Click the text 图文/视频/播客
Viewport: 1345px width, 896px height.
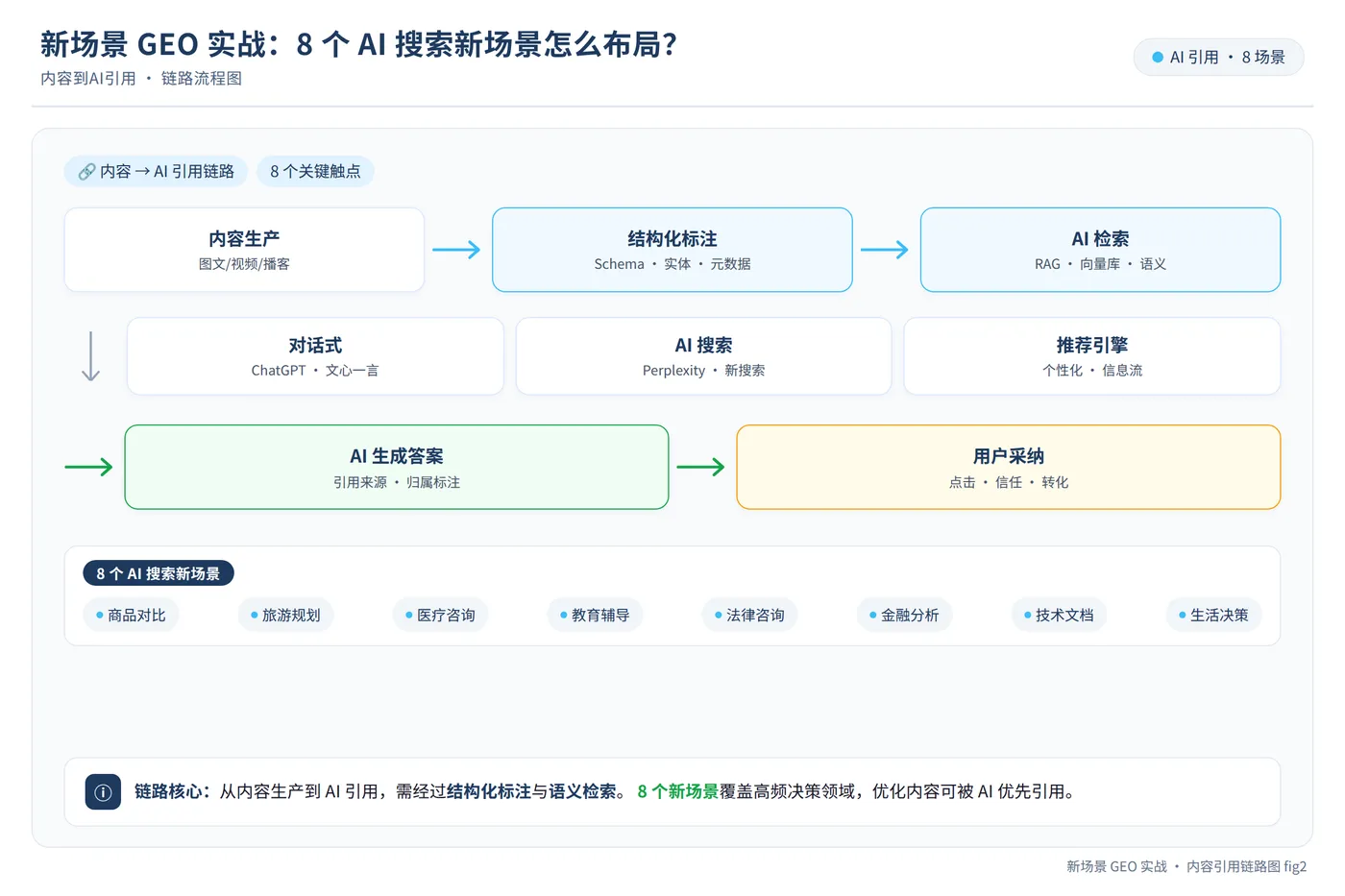(244, 264)
